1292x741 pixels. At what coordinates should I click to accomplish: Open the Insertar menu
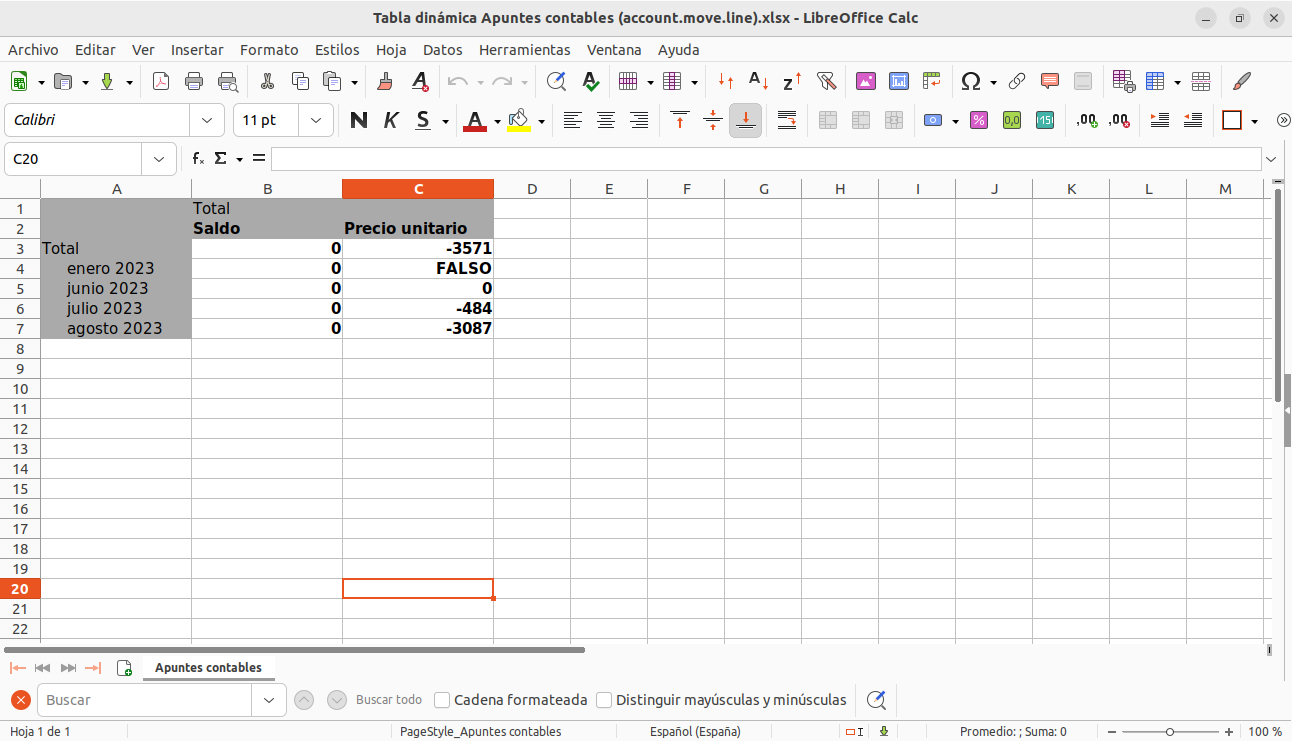tap(197, 49)
